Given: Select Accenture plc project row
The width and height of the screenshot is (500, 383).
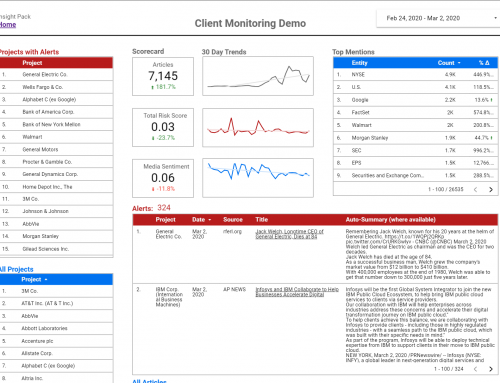Looking at the screenshot, I should pos(56,341).
